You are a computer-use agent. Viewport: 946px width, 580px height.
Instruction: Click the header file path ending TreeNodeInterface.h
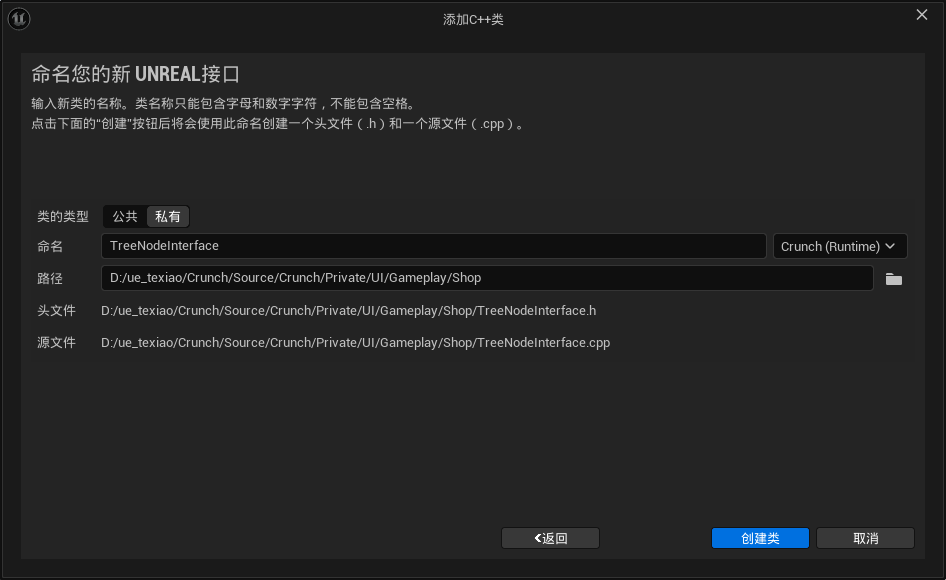coord(348,311)
